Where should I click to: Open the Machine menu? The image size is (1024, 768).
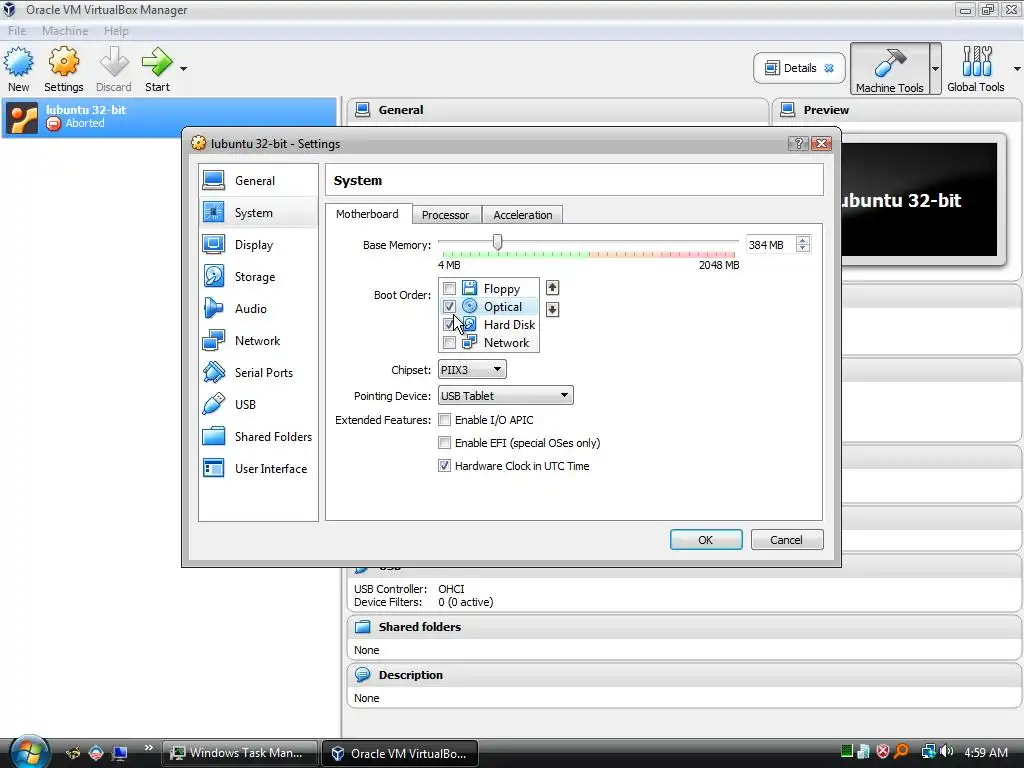pyautogui.click(x=65, y=30)
